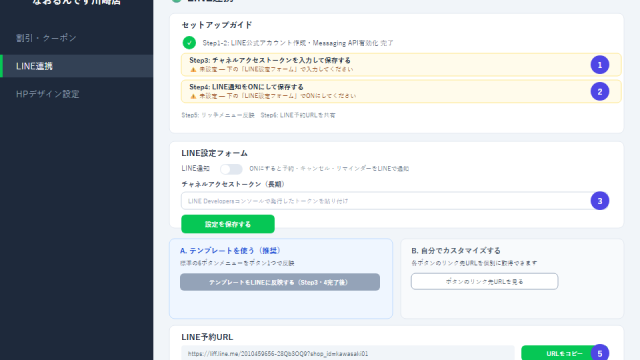Click the Step6: LINE予約URLを共有 text
The image size is (640, 360).
tap(298, 116)
